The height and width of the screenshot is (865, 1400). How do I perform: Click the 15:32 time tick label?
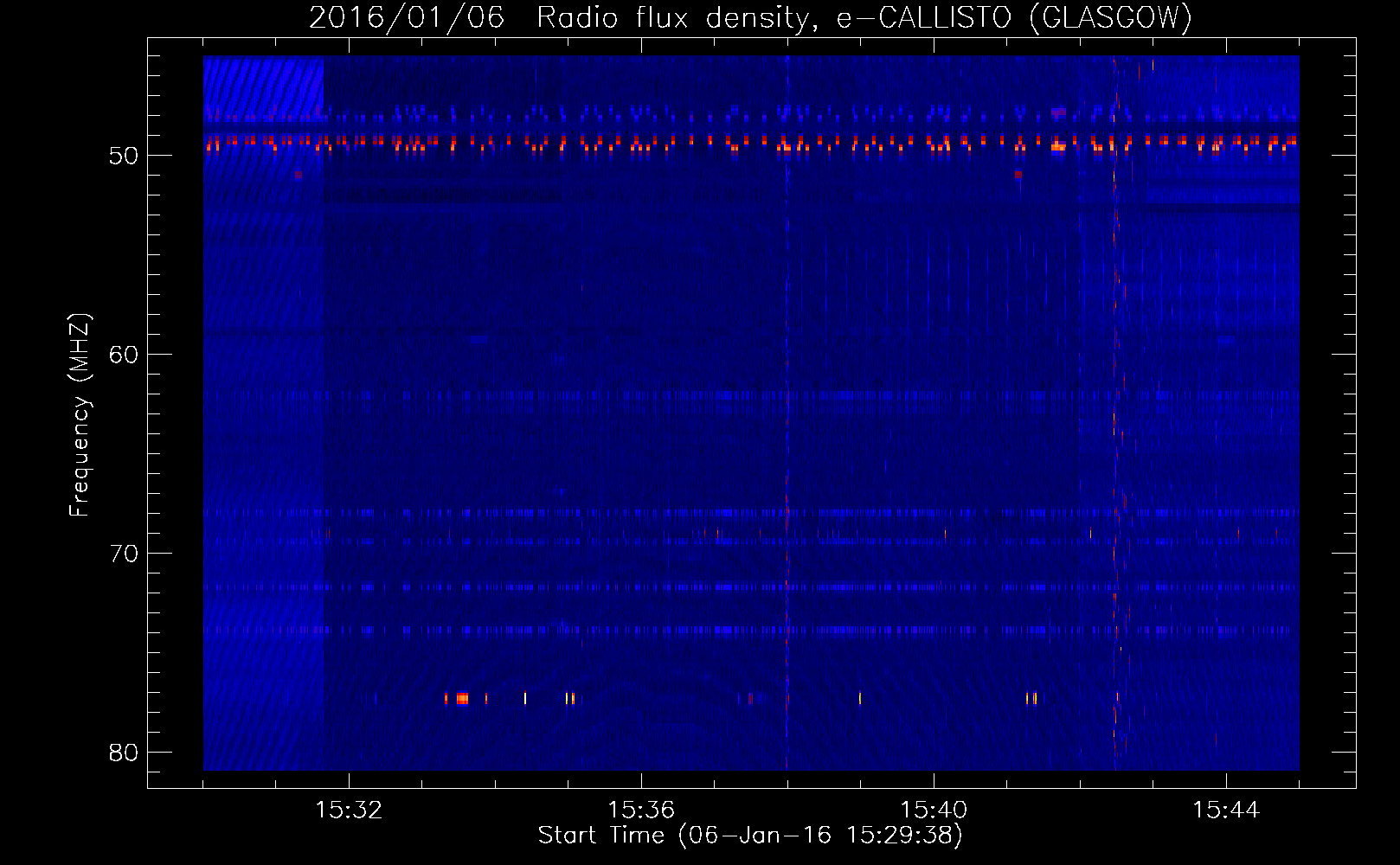coord(349,810)
